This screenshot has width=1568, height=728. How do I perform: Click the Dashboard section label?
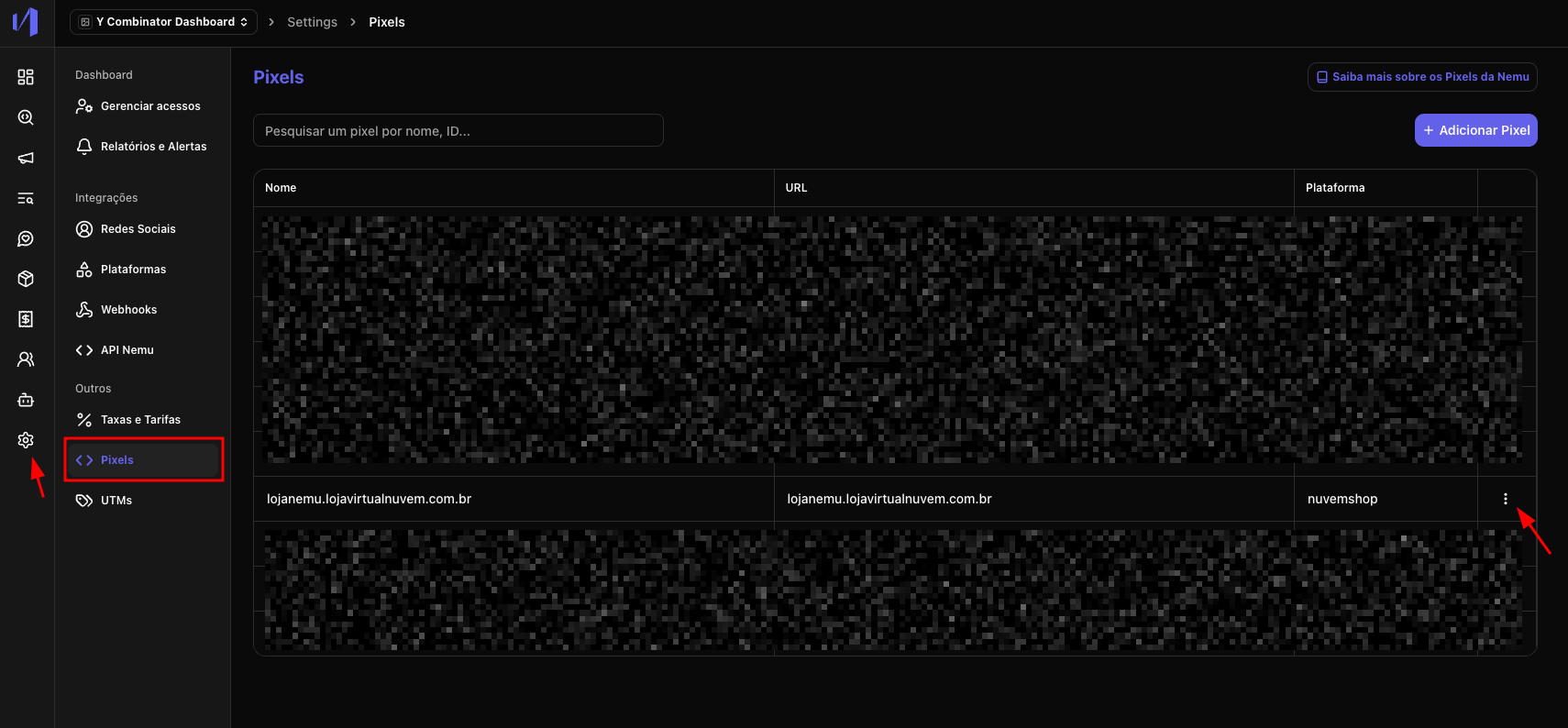(104, 75)
